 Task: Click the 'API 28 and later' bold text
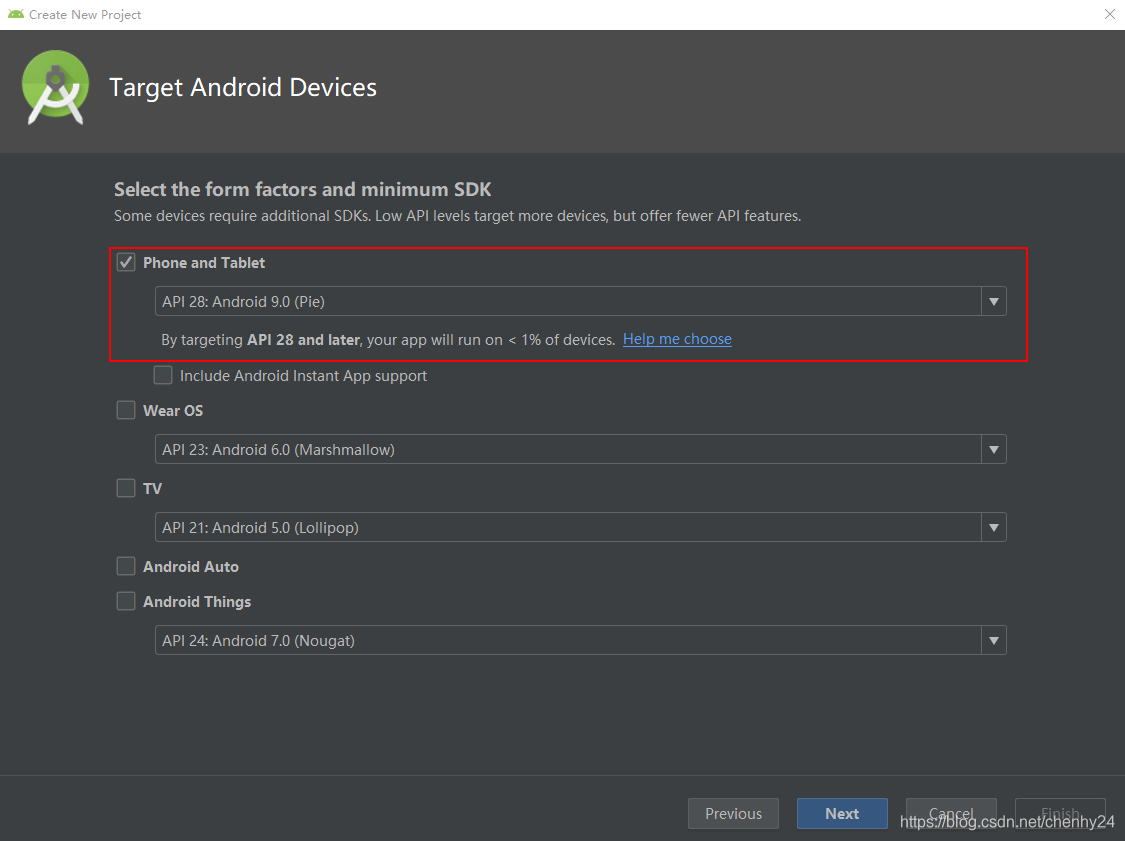pos(303,339)
